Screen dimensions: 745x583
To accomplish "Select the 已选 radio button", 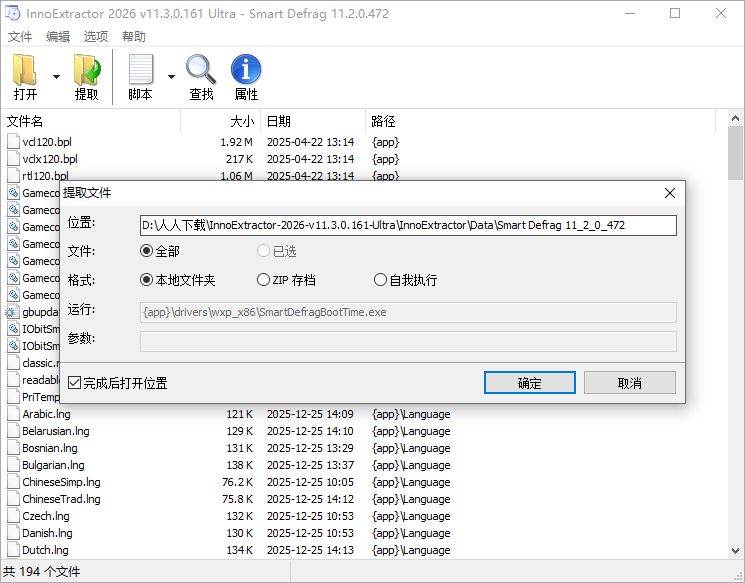I will [263, 251].
